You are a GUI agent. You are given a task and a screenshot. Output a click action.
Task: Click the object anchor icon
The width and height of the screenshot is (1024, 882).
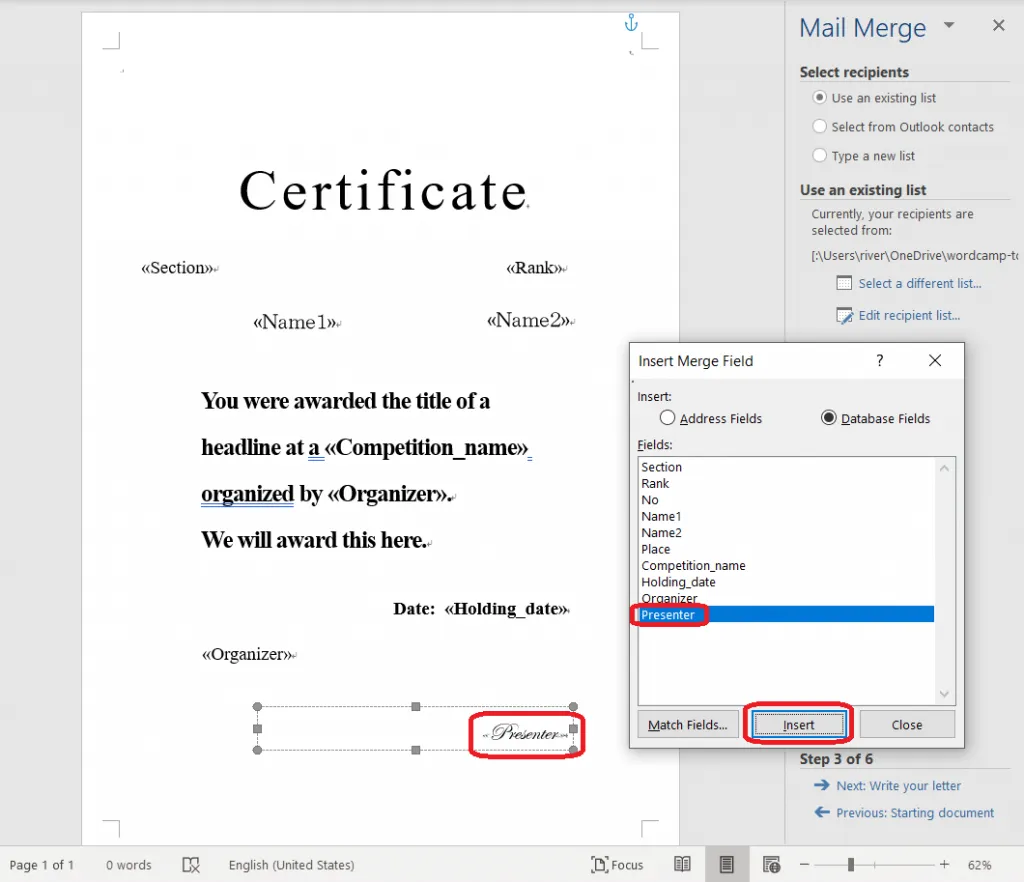point(631,22)
